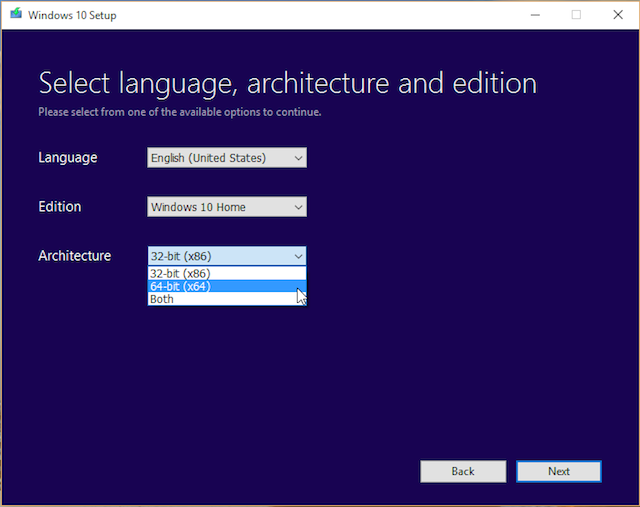Screen dimensions: 640x507
Task: Click the 'Select language, architecture and edition' heading
Action: pyautogui.click(x=287, y=83)
